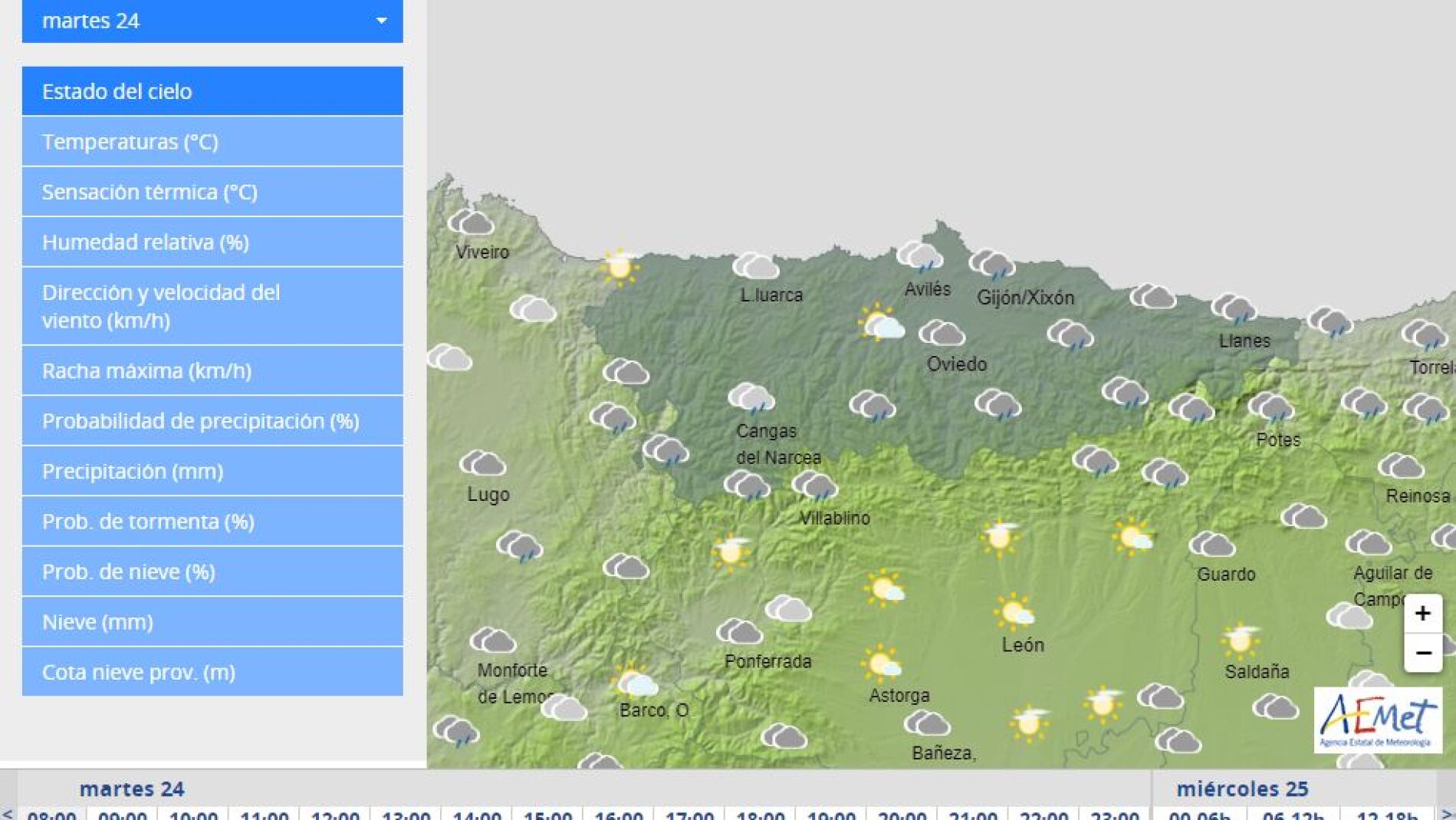Open the martes 24 day dropdown

pyautogui.click(x=212, y=21)
